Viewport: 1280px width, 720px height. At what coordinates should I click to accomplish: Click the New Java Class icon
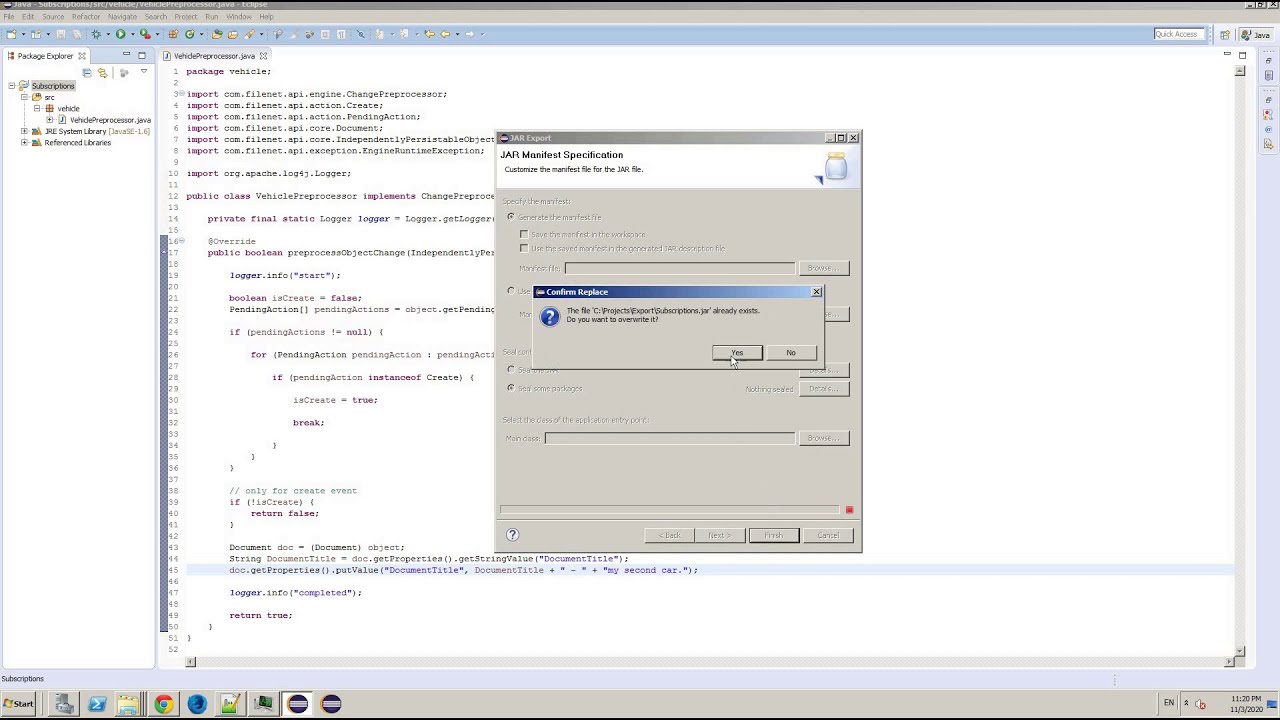point(189,34)
